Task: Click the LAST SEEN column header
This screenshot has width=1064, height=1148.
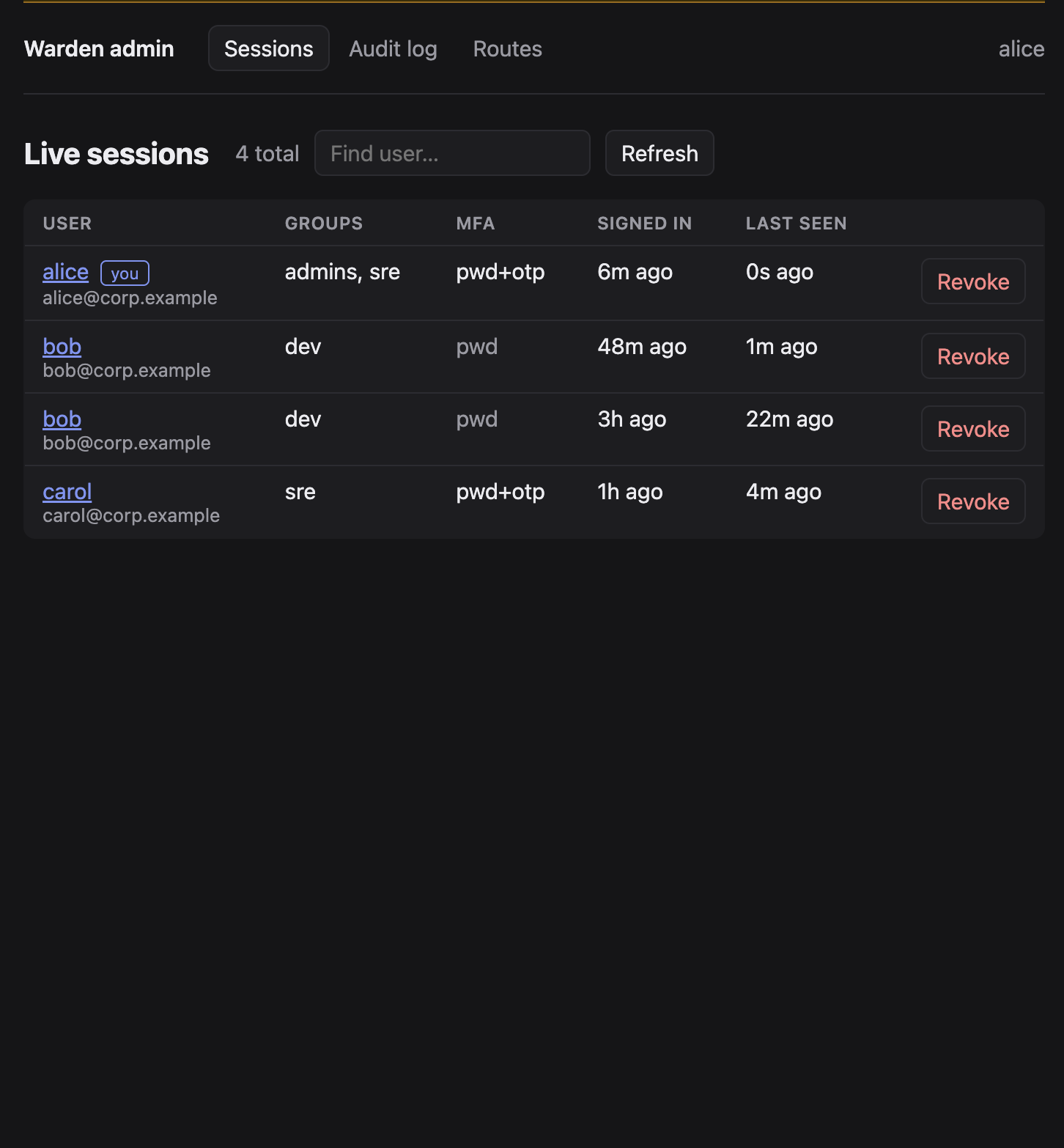Action: click(x=797, y=224)
